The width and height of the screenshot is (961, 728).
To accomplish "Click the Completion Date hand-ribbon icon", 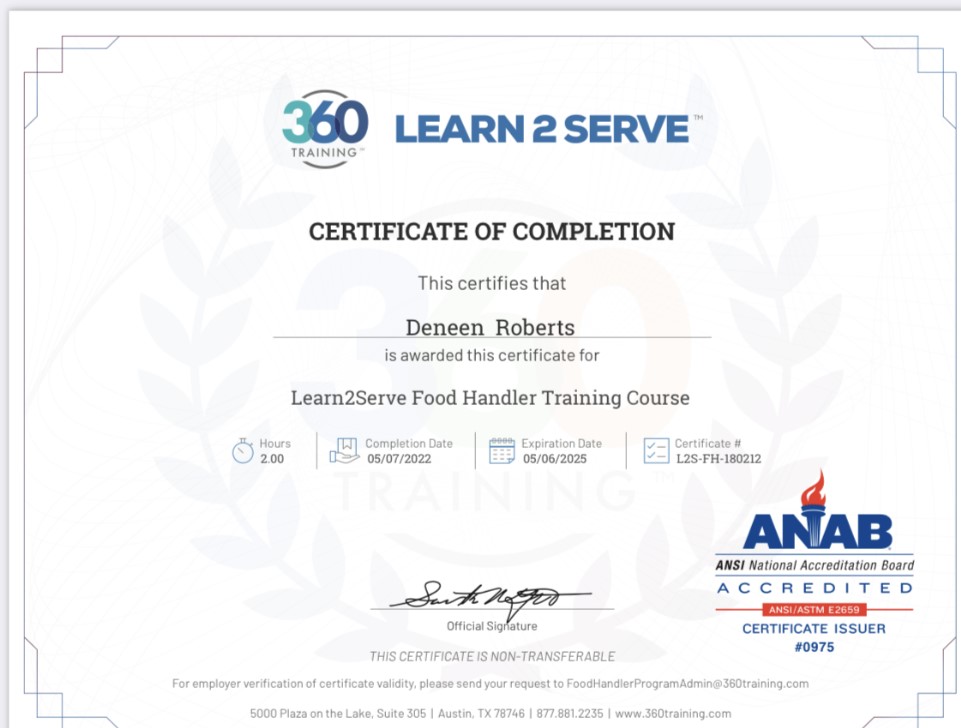I will click(344, 451).
